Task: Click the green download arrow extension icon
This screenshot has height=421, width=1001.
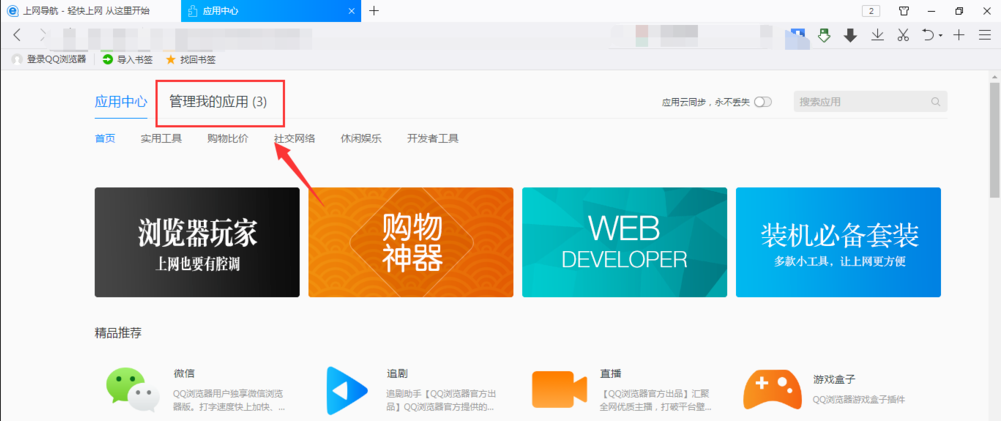Action: point(824,35)
